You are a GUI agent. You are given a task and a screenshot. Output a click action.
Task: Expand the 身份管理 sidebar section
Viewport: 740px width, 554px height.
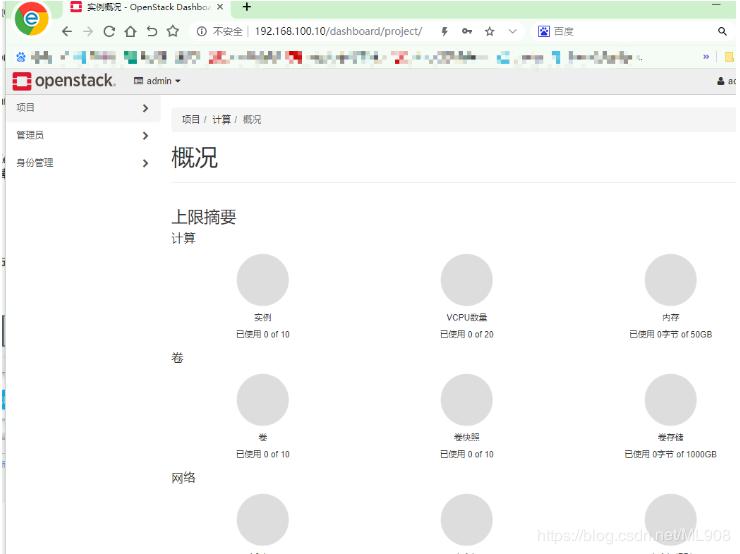[84, 163]
